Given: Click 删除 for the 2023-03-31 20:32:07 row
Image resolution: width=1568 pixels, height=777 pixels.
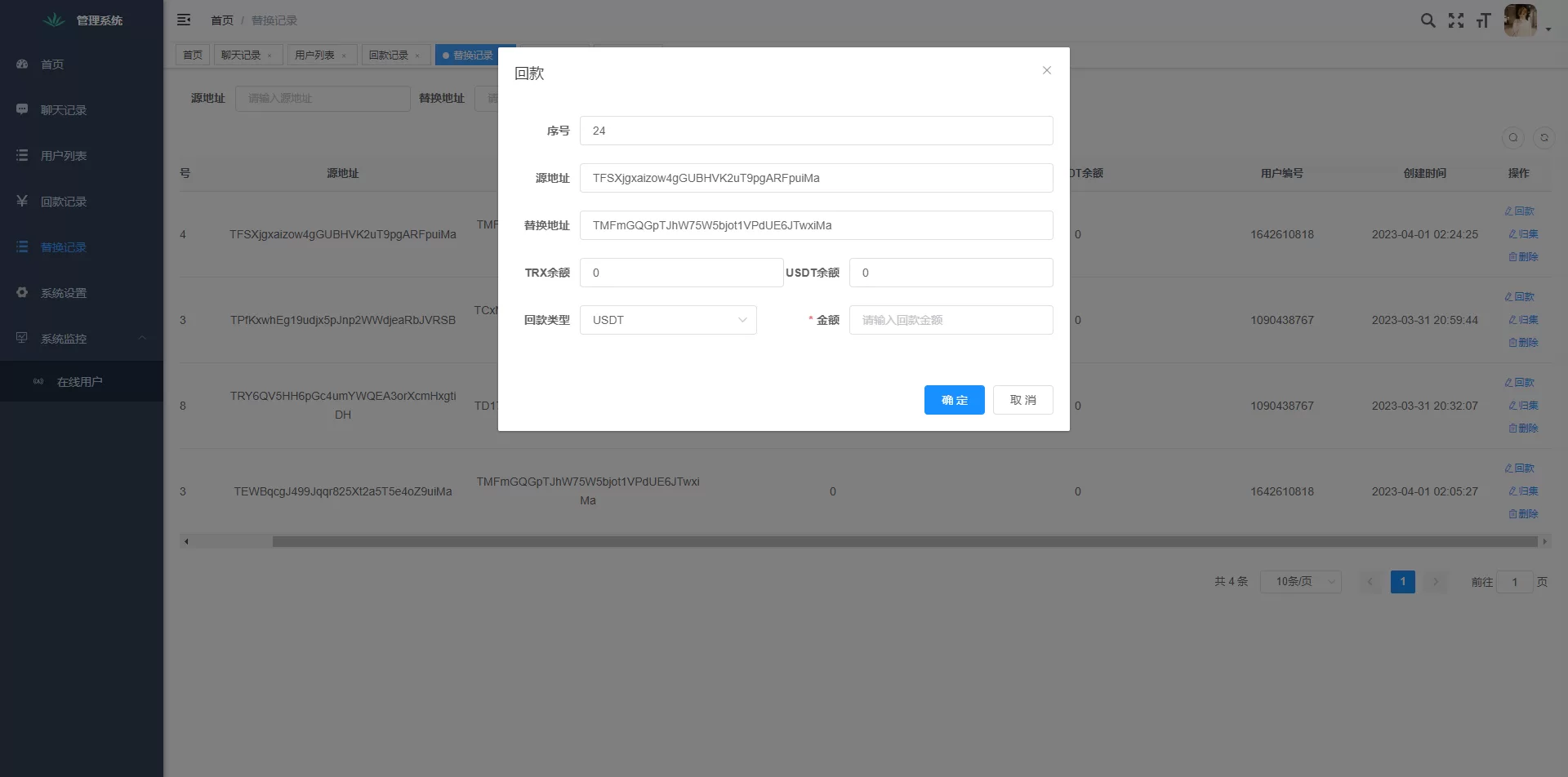Looking at the screenshot, I should [1523, 428].
